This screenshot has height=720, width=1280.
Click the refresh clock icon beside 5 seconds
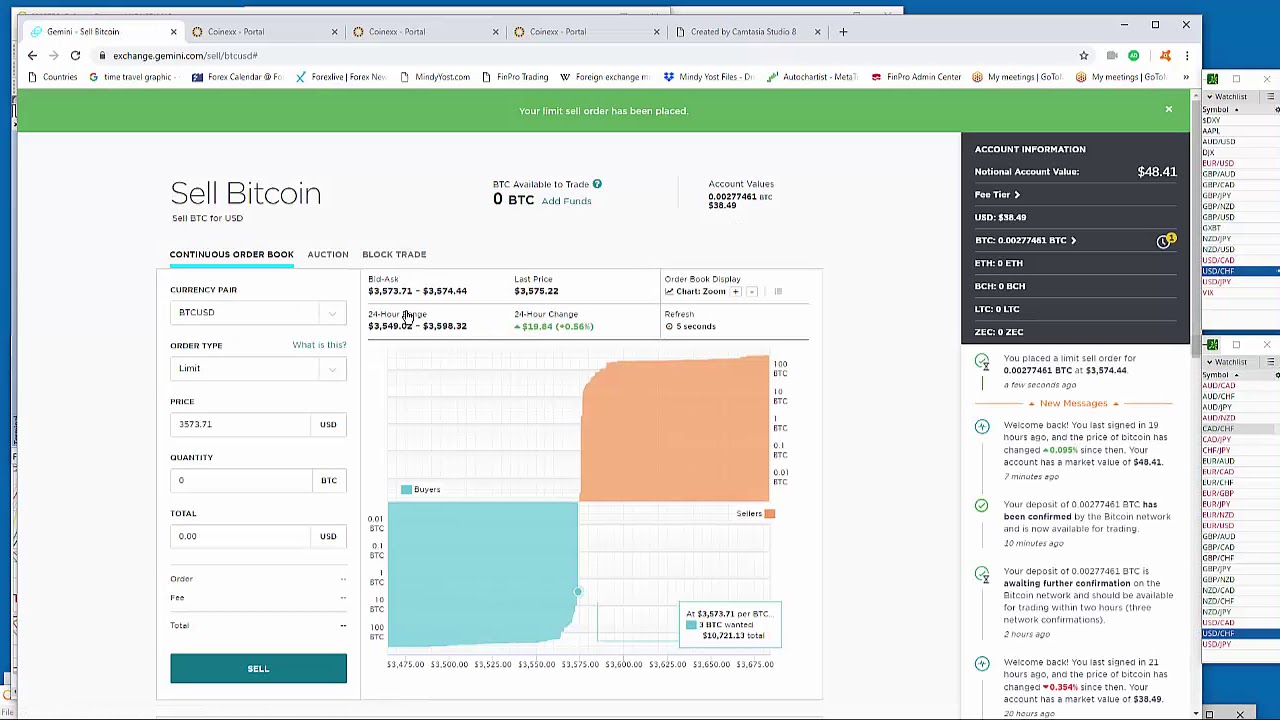pyautogui.click(x=669, y=326)
